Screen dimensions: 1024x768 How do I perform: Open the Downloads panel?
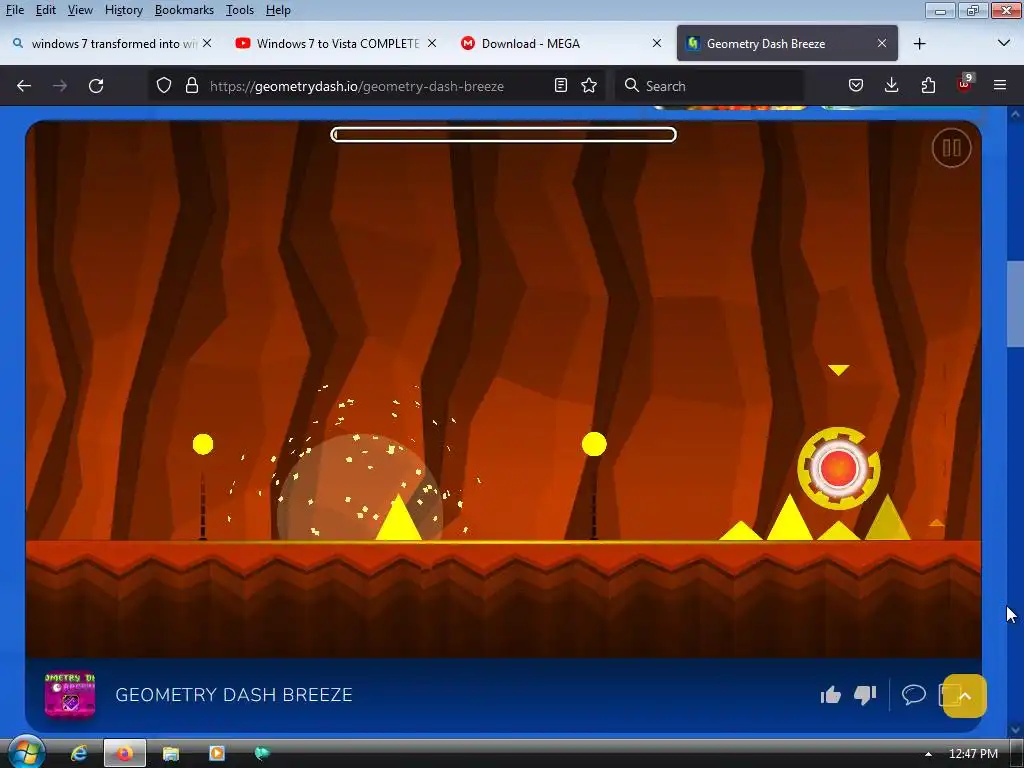[x=891, y=86]
